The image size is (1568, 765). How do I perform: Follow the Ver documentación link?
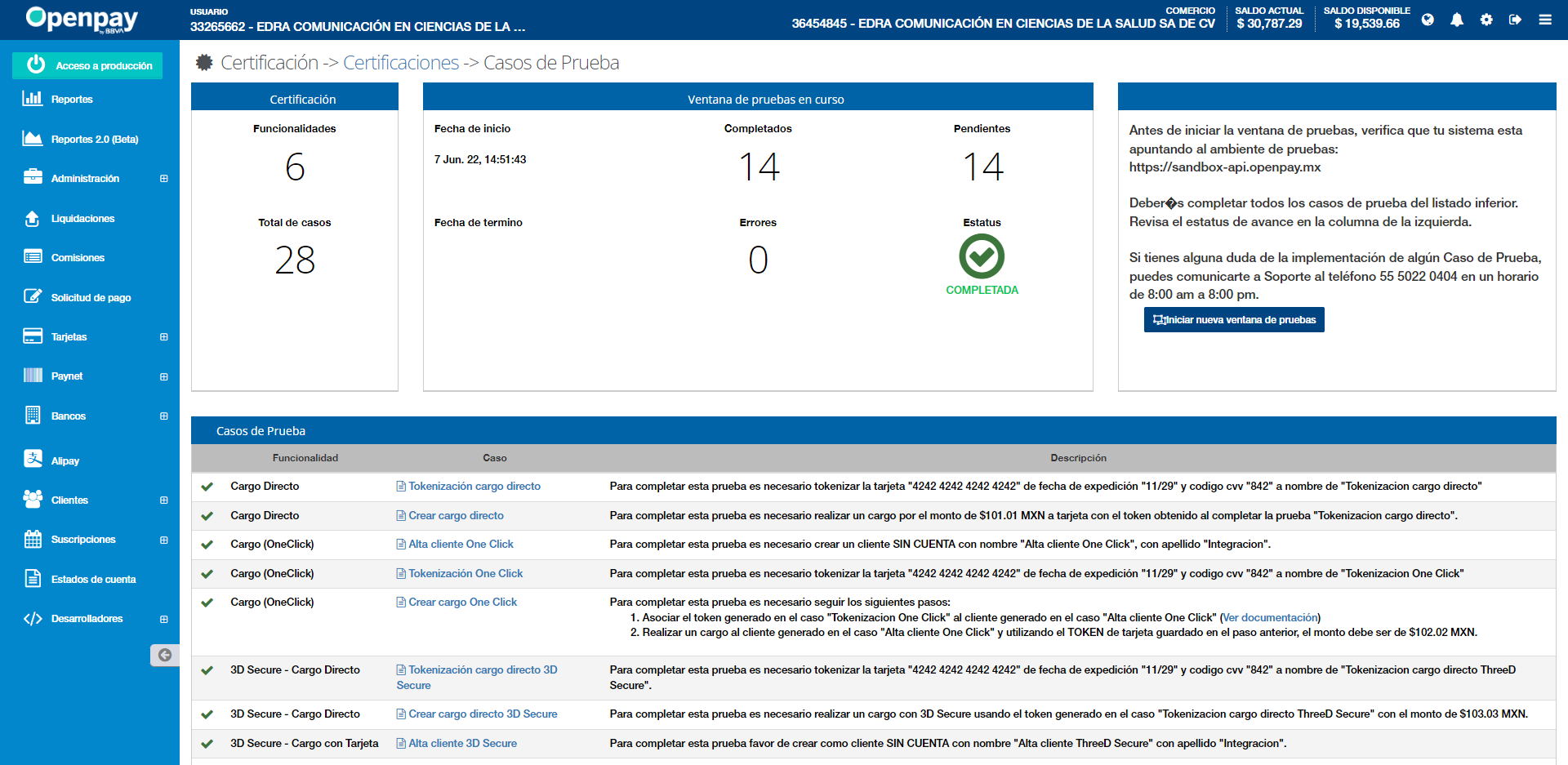tap(1270, 618)
